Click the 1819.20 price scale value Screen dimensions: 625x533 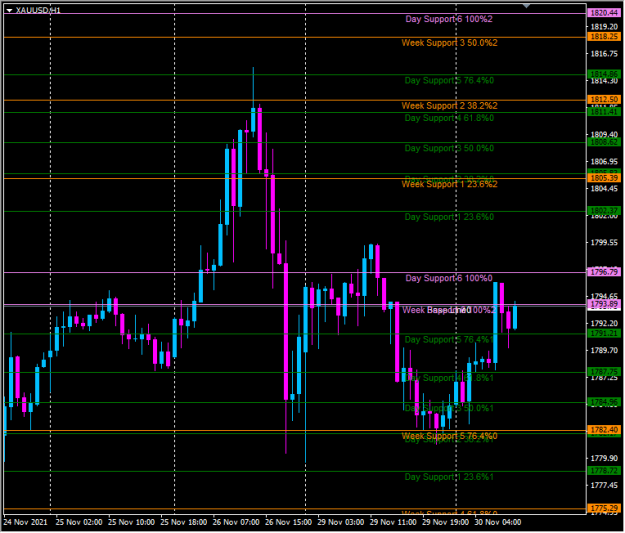pyautogui.click(x=604, y=27)
